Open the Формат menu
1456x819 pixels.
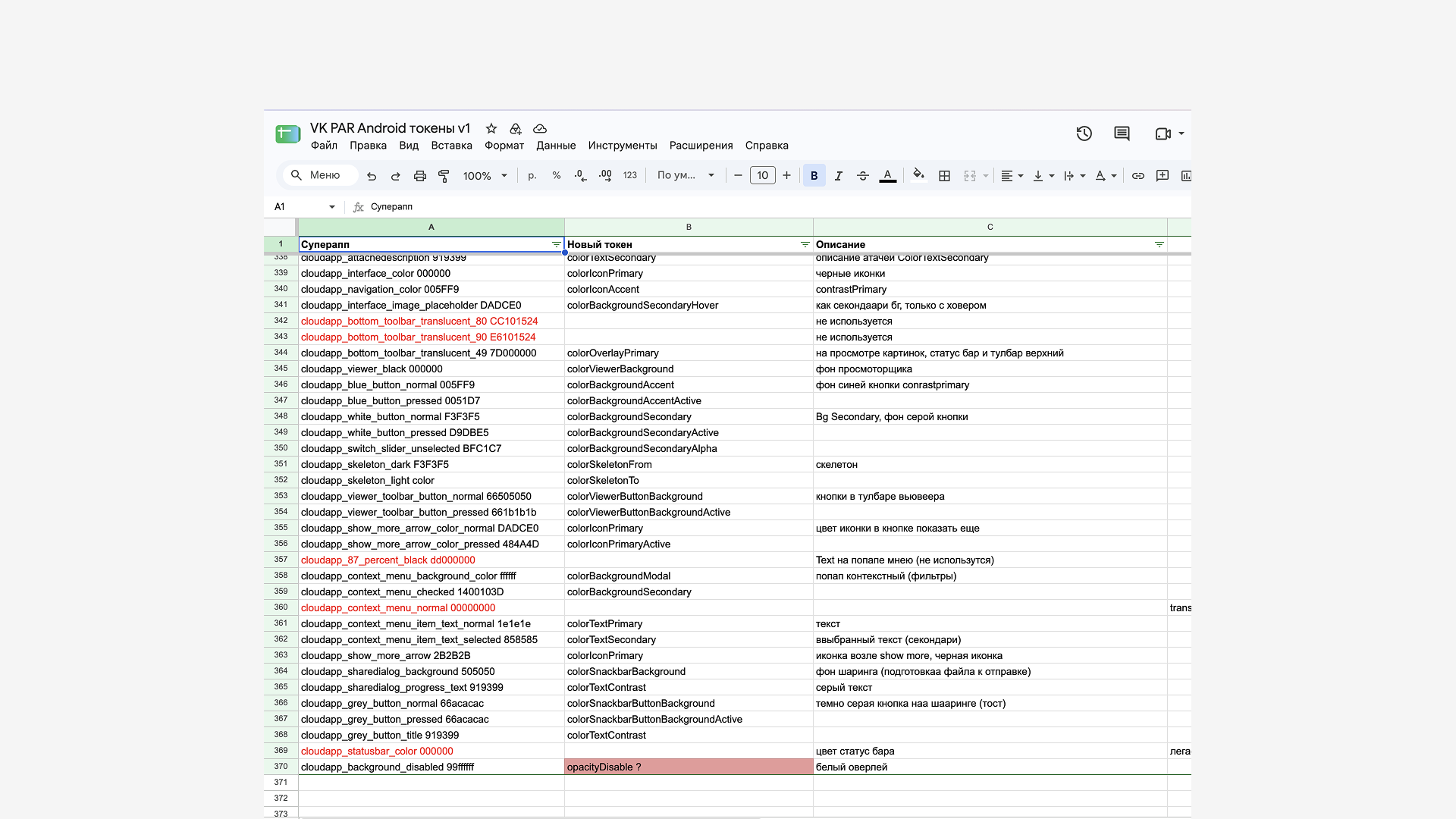(x=504, y=146)
